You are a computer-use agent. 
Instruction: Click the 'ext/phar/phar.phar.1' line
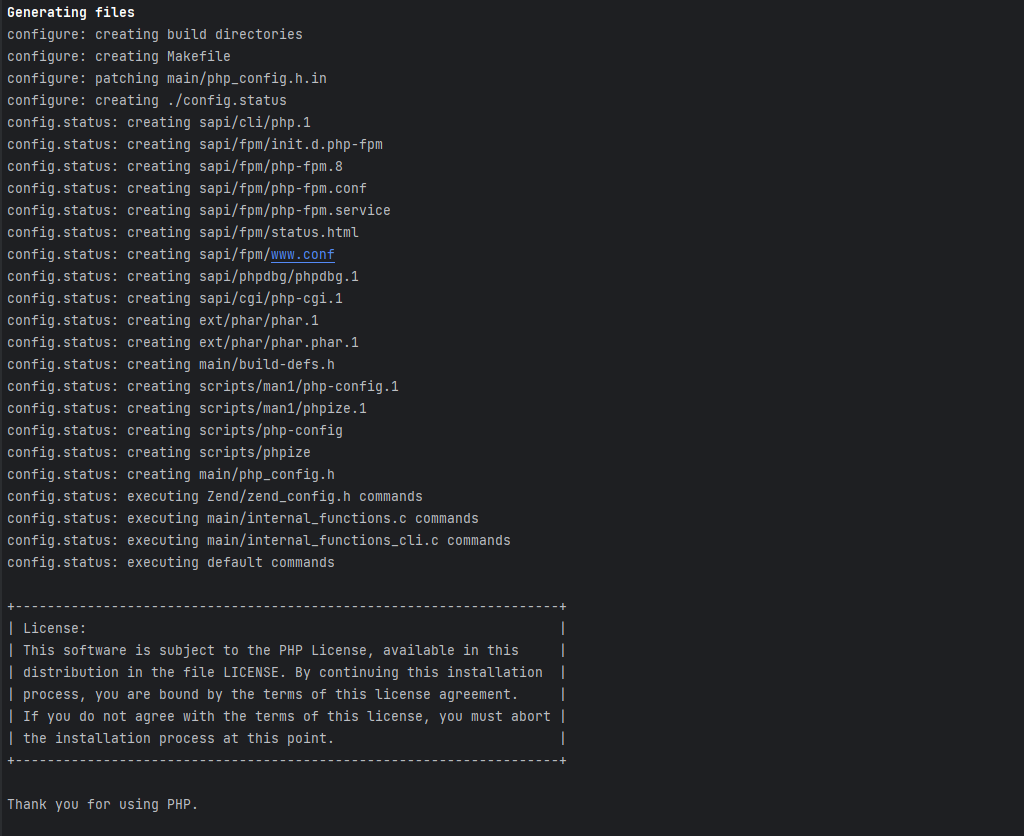(183, 343)
